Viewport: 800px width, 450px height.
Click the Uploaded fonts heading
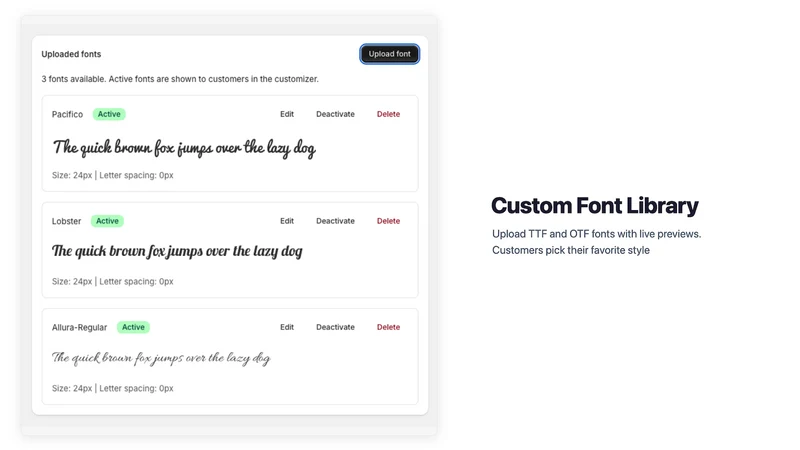click(x=71, y=54)
